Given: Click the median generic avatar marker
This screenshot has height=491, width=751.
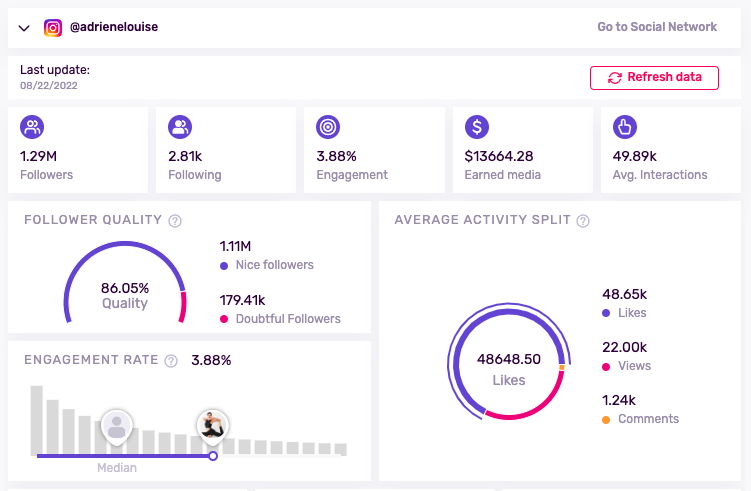Looking at the screenshot, I should (117, 427).
